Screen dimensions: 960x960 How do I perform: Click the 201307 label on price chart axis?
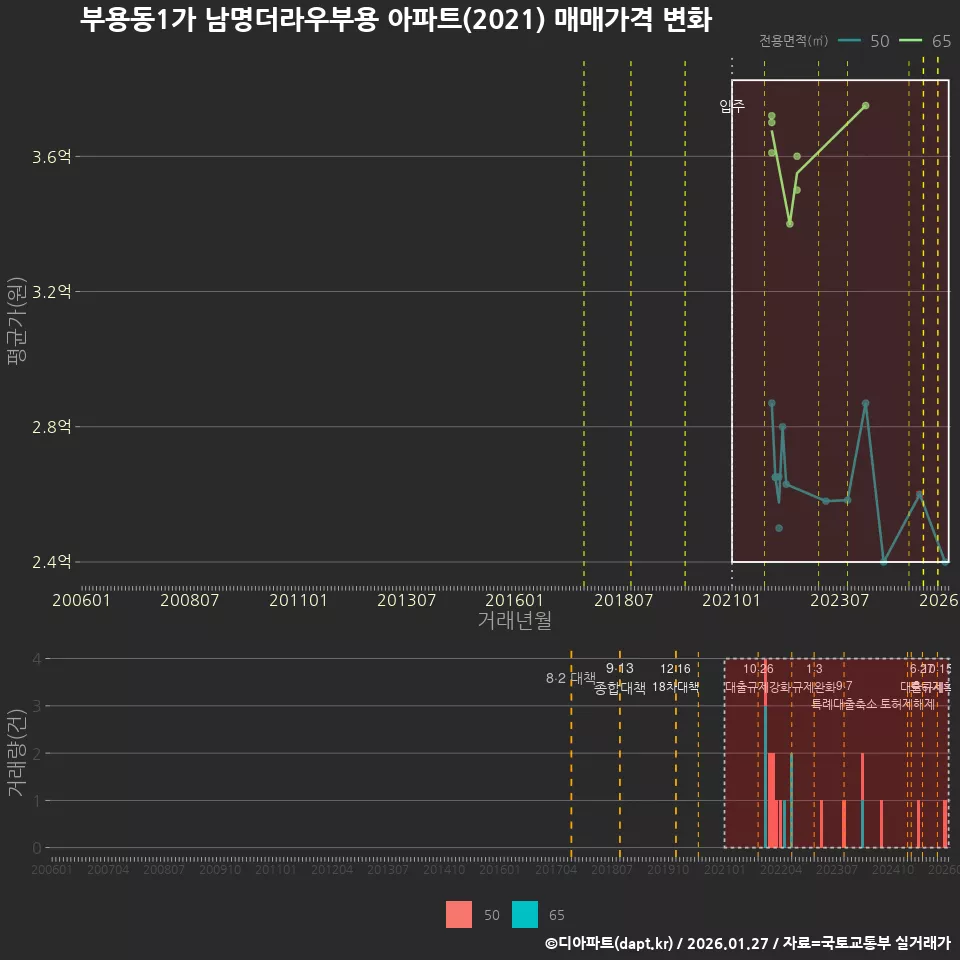[x=407, y=600]
